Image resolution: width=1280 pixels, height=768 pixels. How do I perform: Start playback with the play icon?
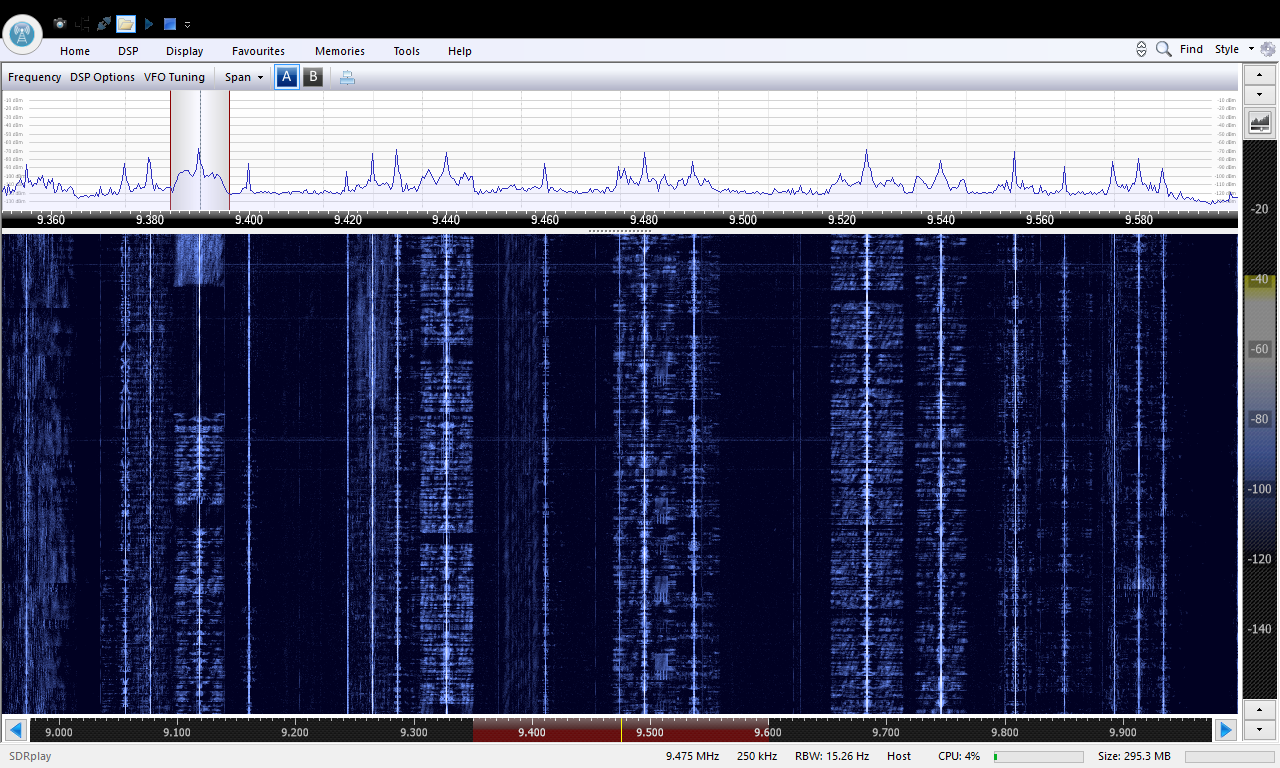click(149, 24)
